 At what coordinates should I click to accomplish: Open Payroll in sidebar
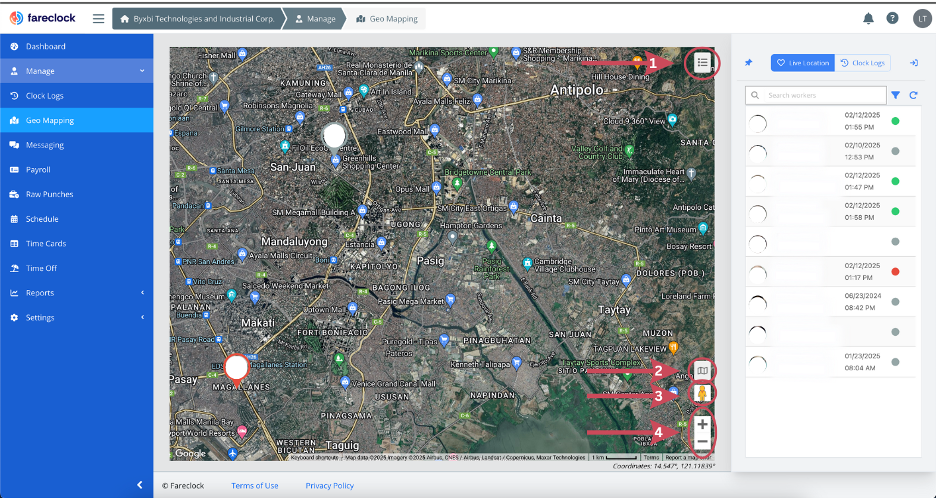pos(76,170)
